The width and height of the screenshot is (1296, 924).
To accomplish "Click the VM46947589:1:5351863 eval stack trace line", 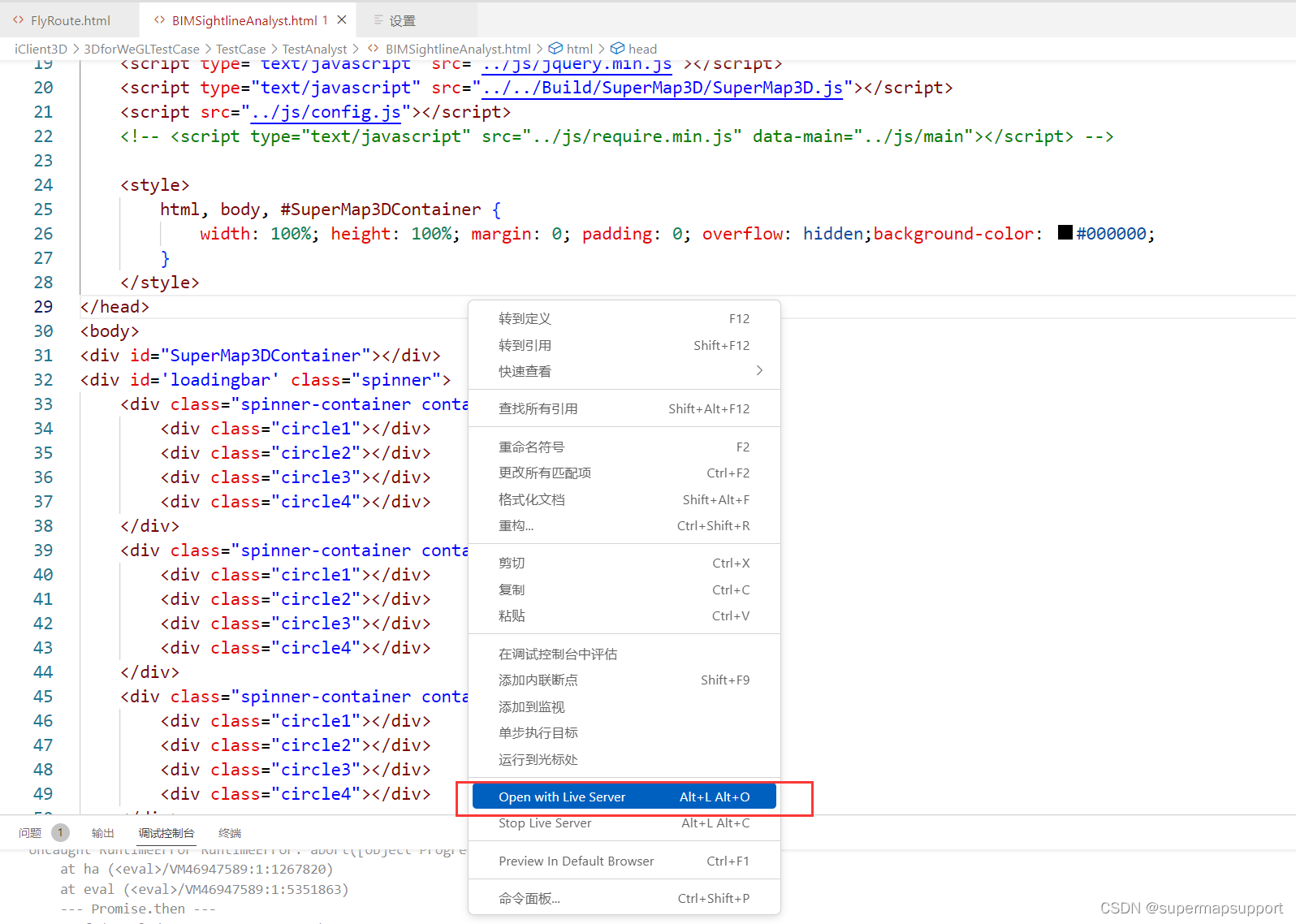I will coord(205,889).
